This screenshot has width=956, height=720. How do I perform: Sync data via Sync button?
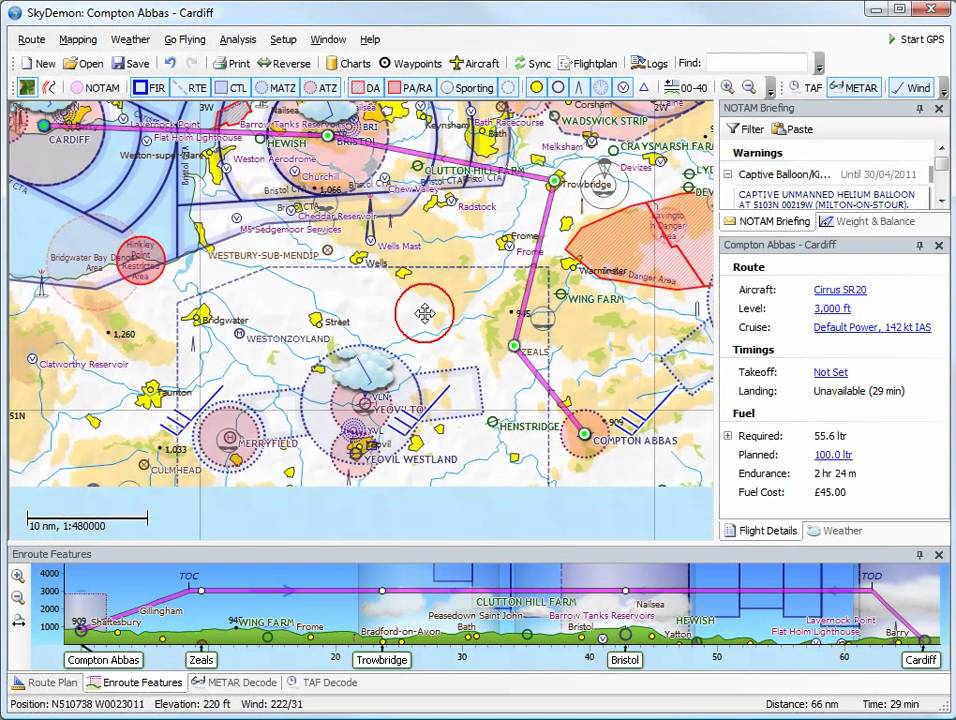(x=532, y=63)
